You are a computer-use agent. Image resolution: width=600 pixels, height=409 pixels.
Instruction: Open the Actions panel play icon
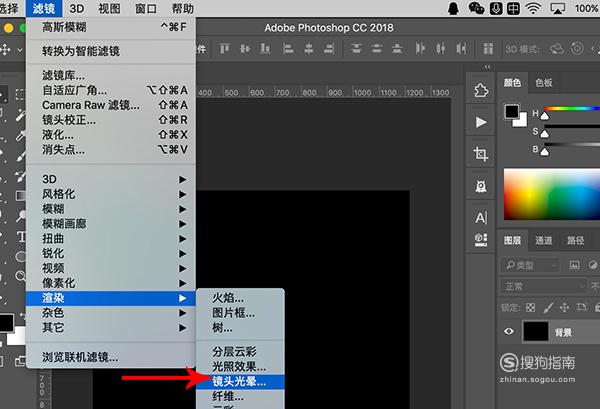tap(481, 122)
